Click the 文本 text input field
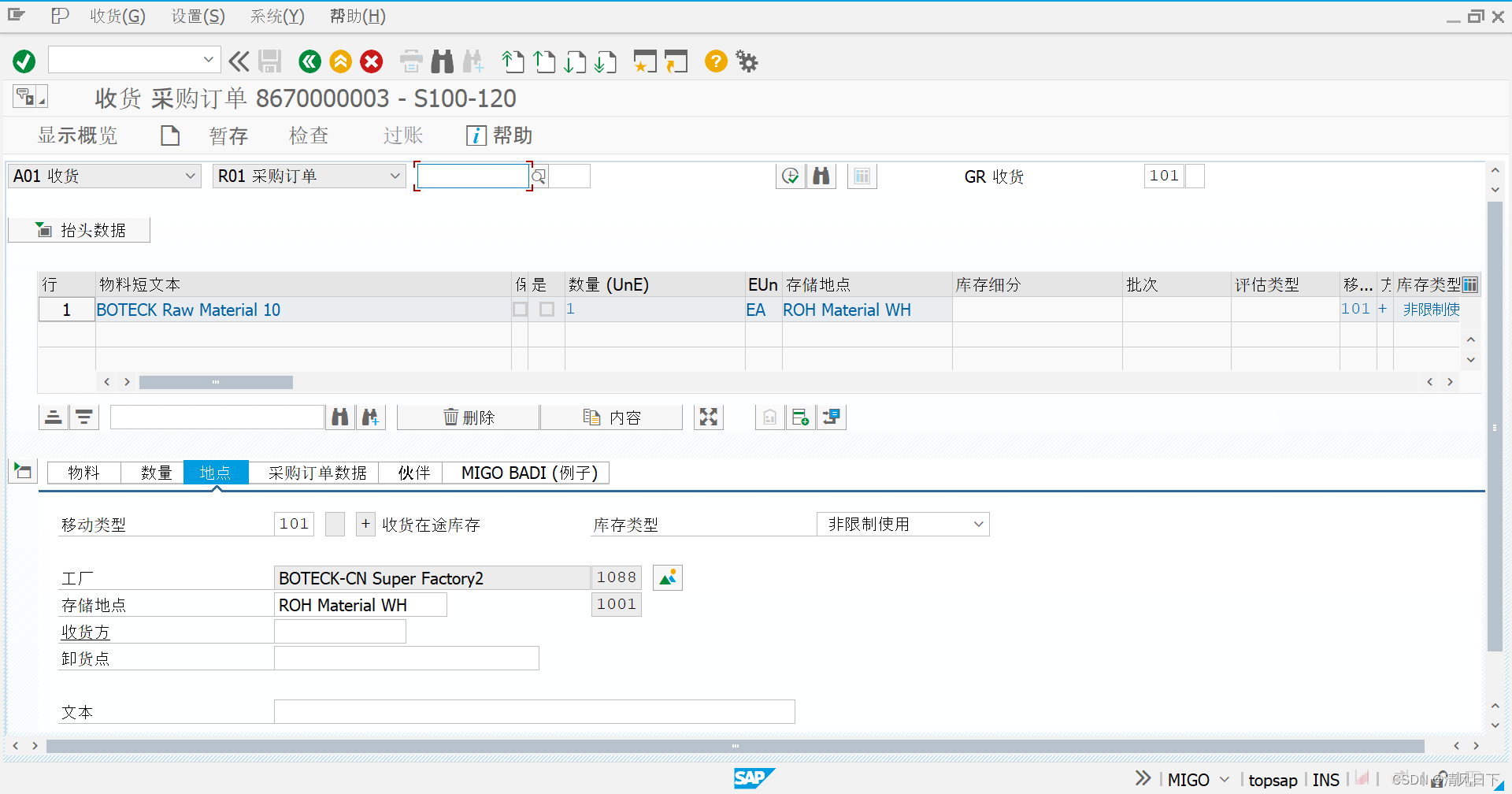This screenshot has width=1512, height=794. click(x=535, y=711)
